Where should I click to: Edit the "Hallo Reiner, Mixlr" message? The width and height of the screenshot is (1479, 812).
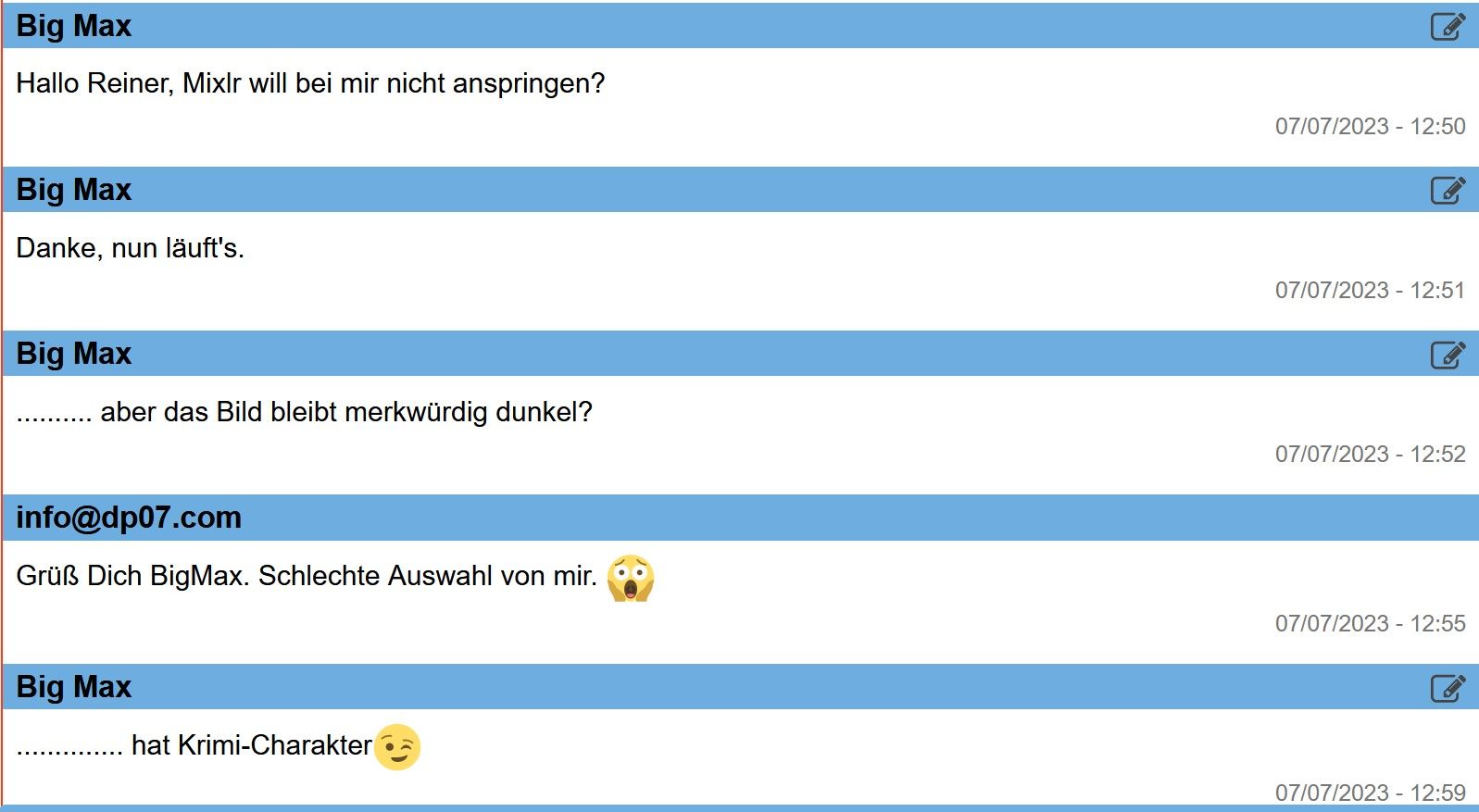click(x=1448, y=27)
